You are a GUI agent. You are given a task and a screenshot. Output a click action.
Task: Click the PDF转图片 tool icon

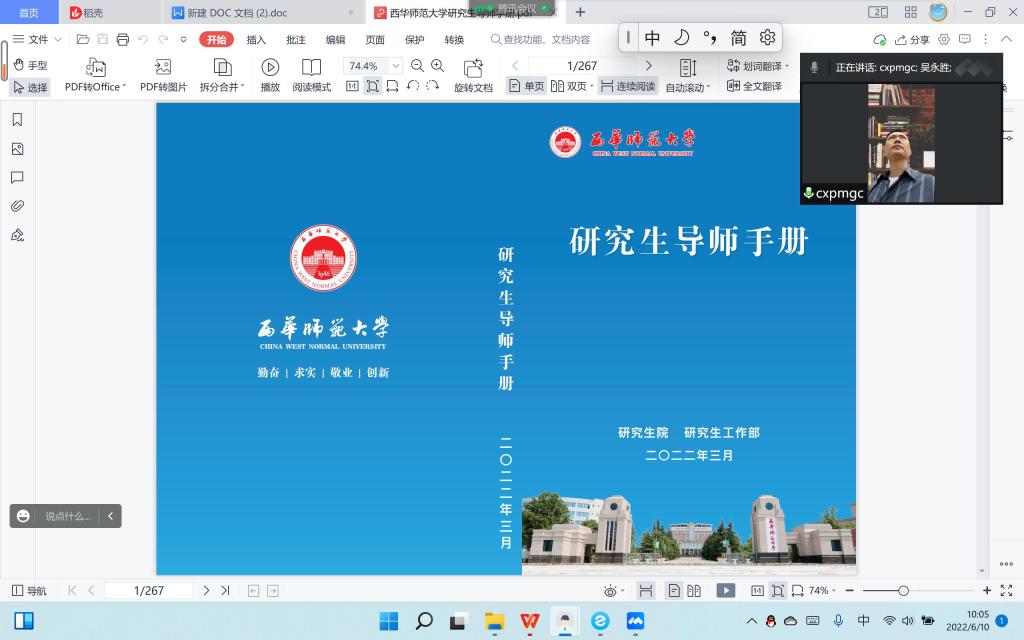coord(163,67)
